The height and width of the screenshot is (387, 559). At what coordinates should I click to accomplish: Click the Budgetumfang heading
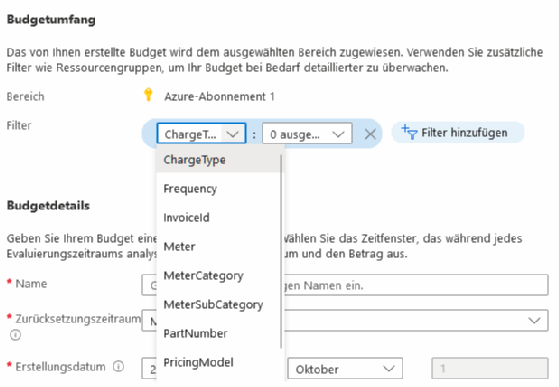[51, 19]
